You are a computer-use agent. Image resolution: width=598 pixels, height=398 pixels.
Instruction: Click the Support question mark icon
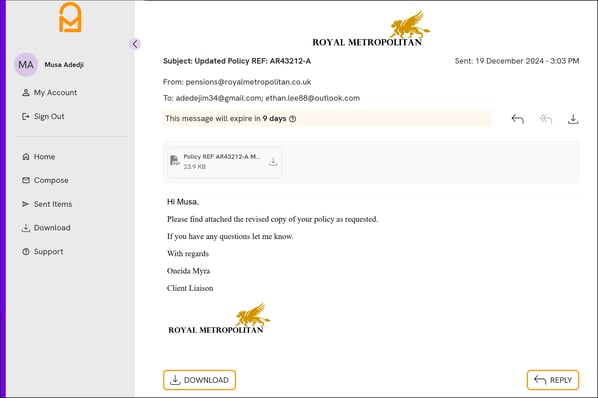pyautogui.click(x=26, y=252)
